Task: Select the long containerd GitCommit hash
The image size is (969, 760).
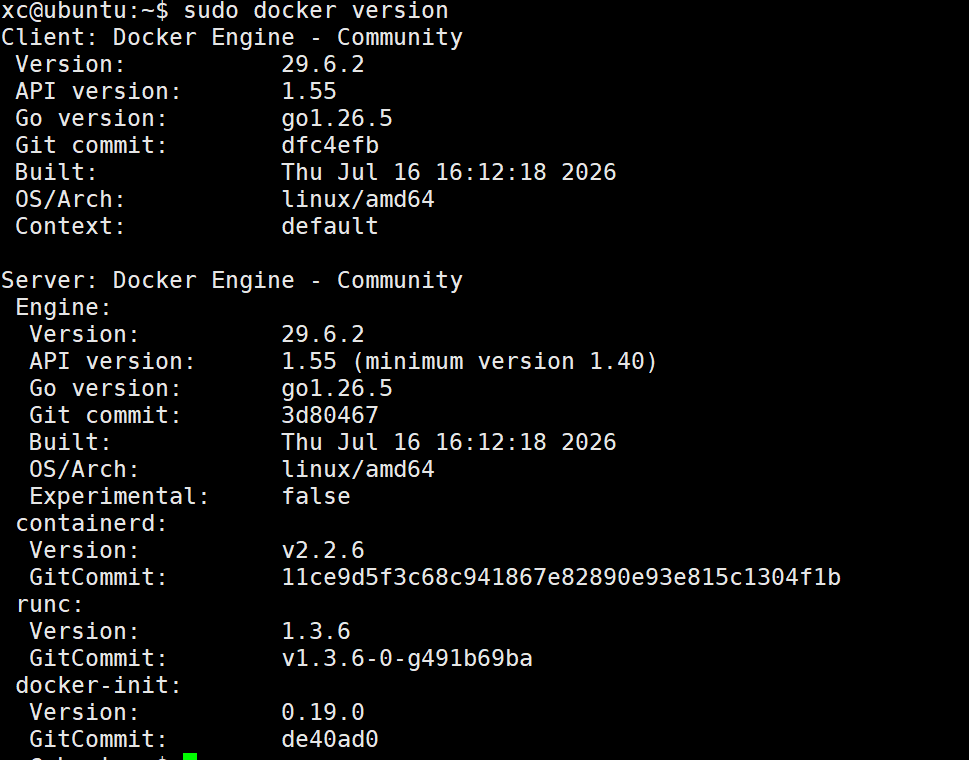Action: pyautogui.click(x=561, y=577)
